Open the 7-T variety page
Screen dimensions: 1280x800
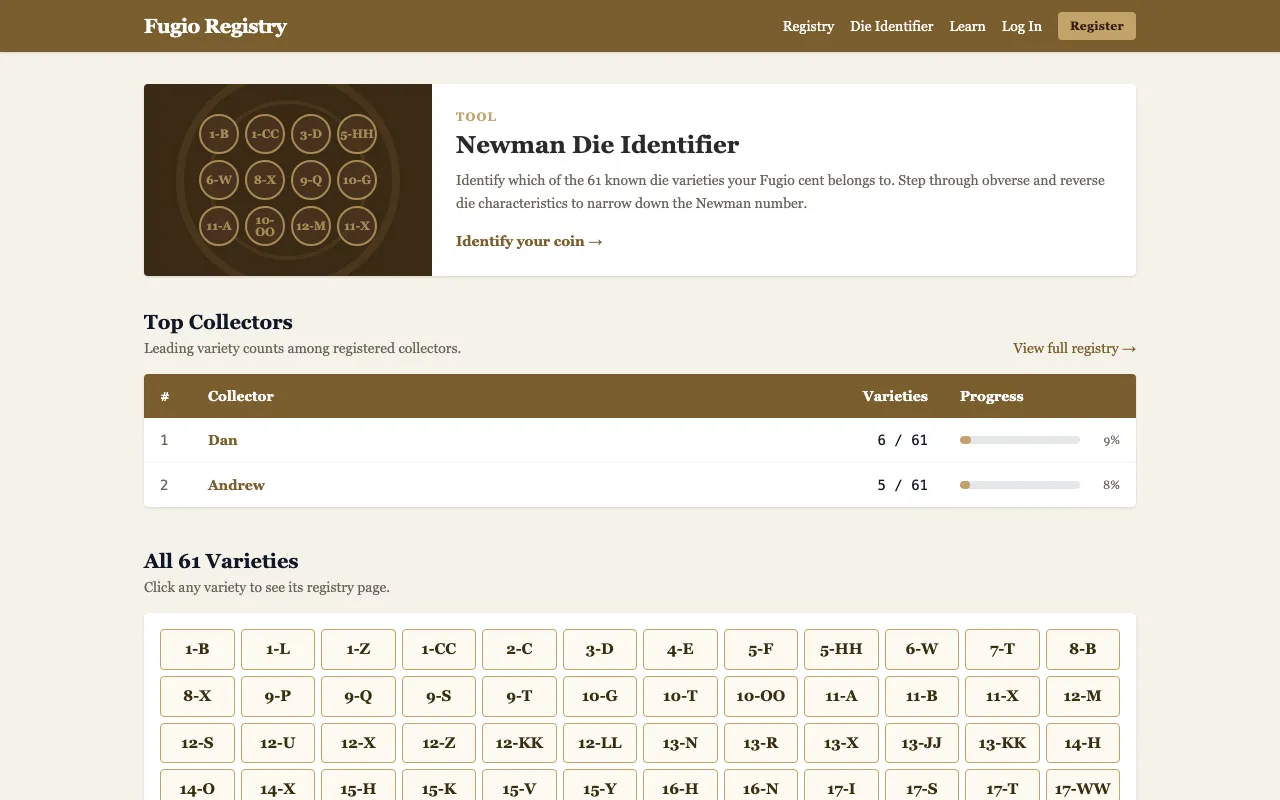1002,649
